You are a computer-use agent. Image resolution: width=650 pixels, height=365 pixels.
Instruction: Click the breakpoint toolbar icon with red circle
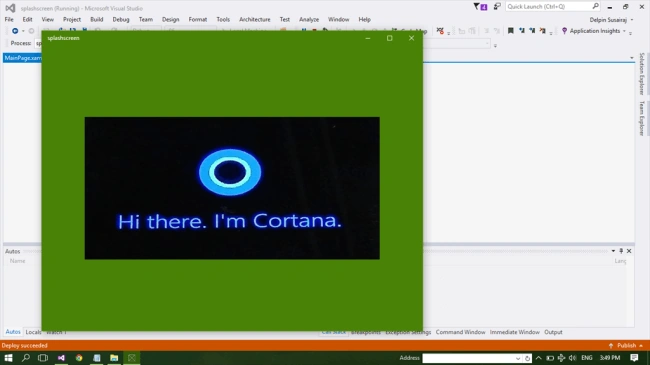click(x=440, y=31)
